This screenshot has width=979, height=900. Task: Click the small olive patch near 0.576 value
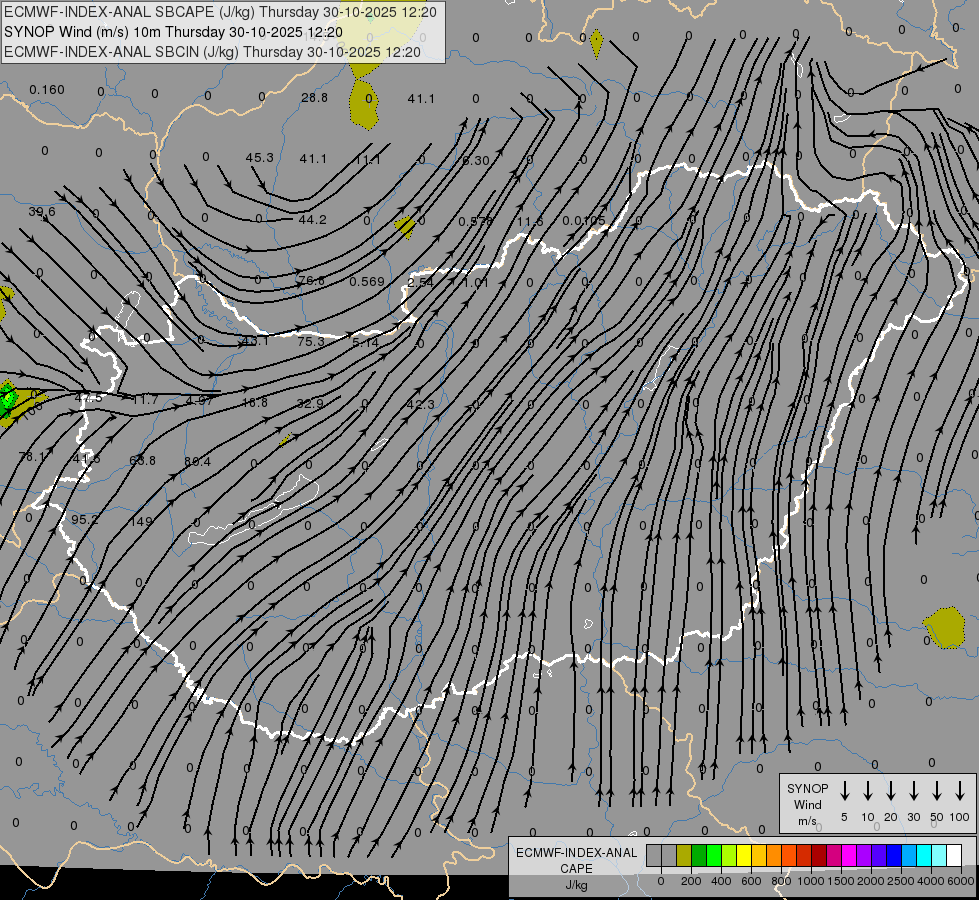[405, 226]
